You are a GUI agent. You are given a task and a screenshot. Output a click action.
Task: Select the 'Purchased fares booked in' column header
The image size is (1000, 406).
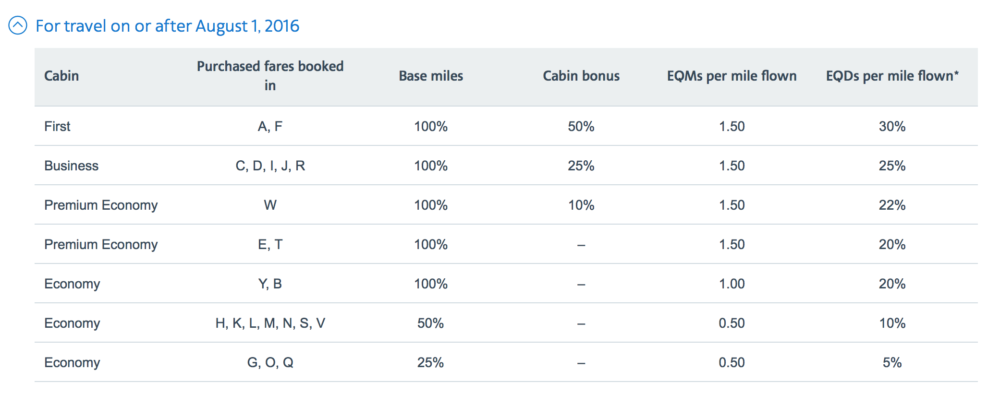(x=270, y=76)
